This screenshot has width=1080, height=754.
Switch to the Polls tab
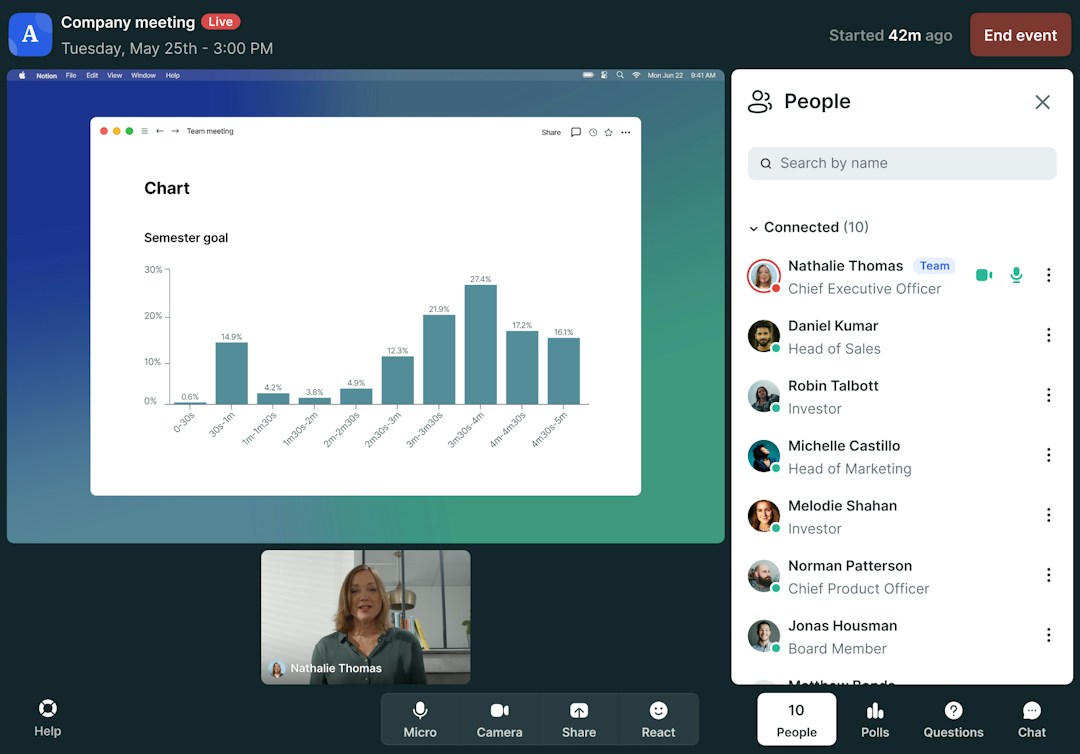(x=875, y=720)
